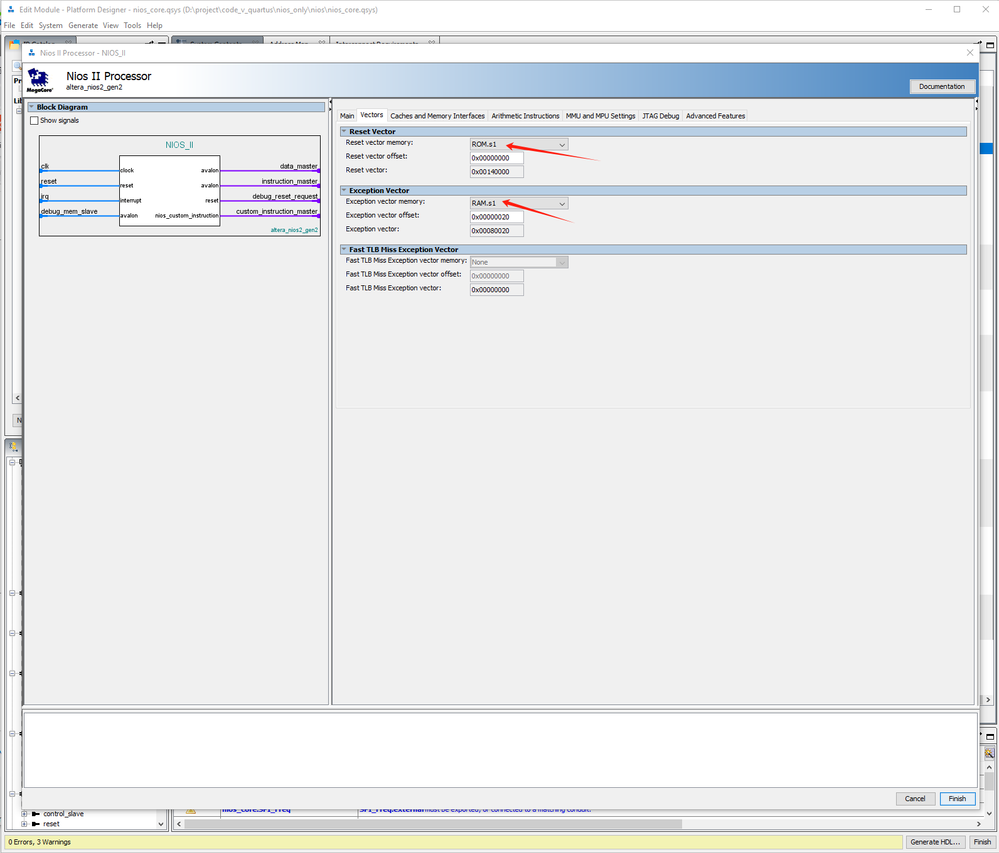Click the Messages horizontal scrollbar
Image resolution: width=999 pixels, height=853 pixels.
tap(433, 824)
